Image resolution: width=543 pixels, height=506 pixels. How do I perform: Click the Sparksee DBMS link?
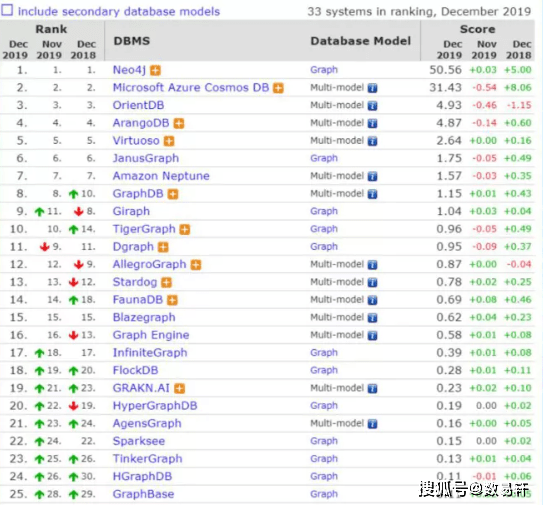[x=139, y=441]
